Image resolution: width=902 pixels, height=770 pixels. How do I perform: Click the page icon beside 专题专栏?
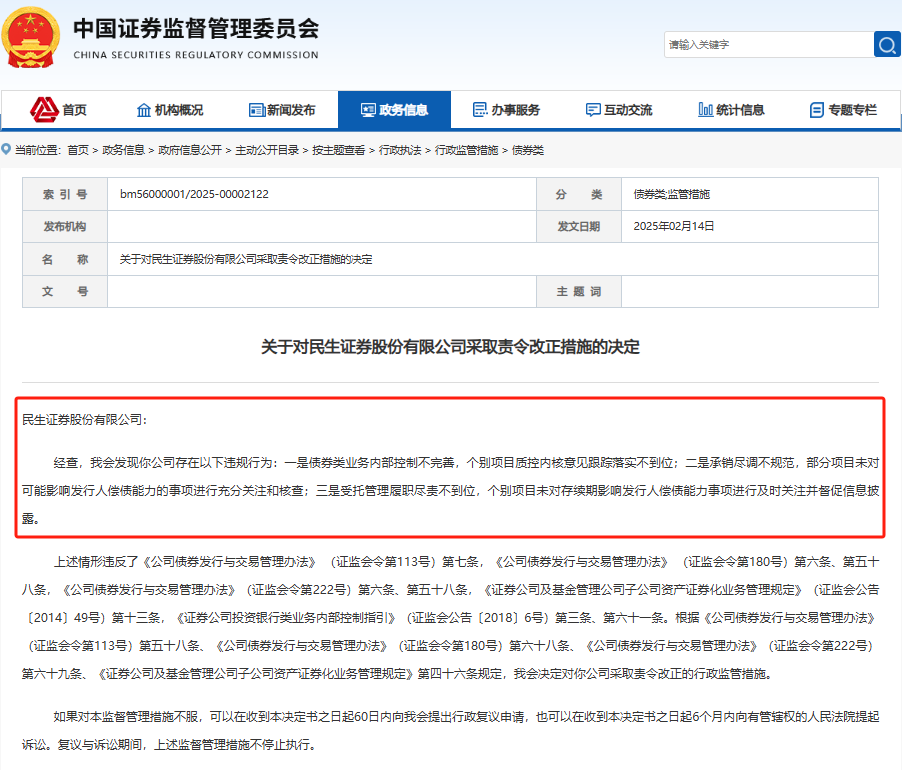tap(816, 110)
